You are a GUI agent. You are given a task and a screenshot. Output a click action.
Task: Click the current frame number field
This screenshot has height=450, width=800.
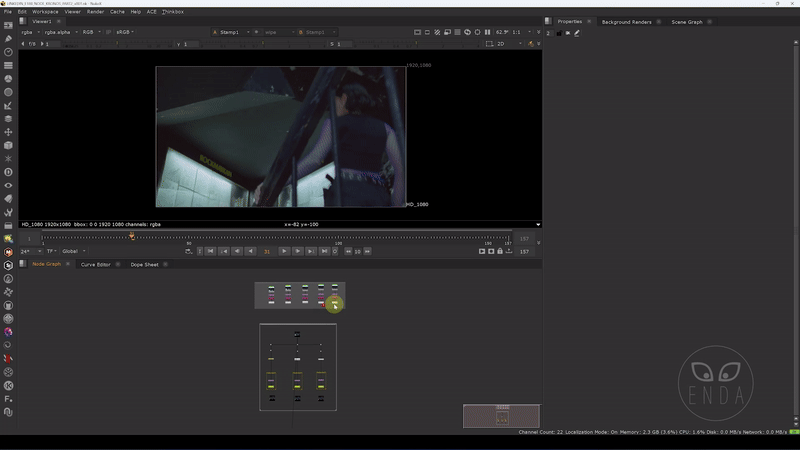point(267,251)
